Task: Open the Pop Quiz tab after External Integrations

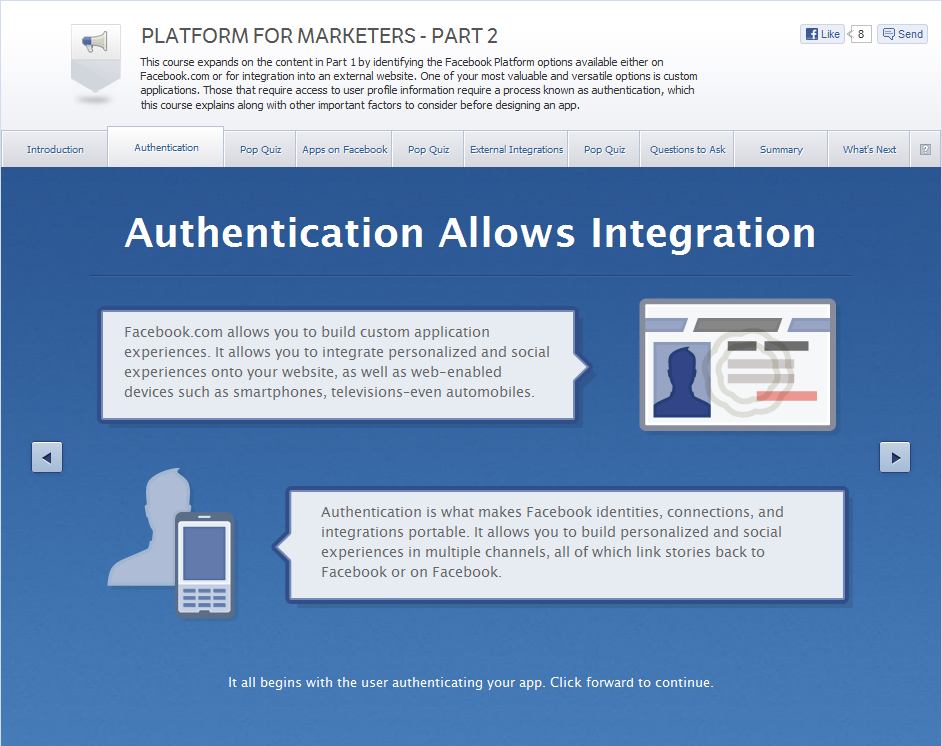Action: [x=604, y=149]
